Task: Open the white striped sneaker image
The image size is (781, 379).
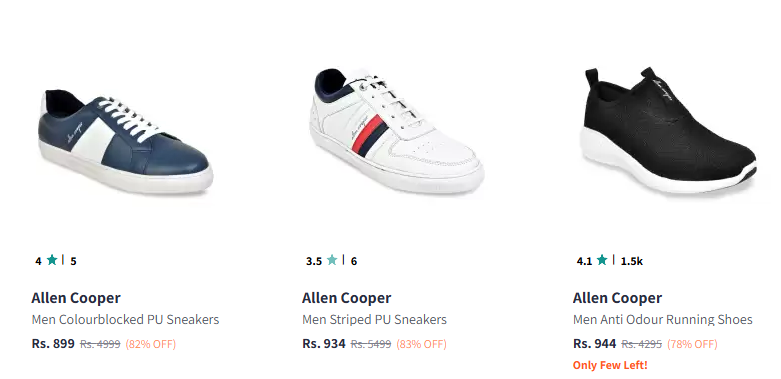Action: click(396, 131)
